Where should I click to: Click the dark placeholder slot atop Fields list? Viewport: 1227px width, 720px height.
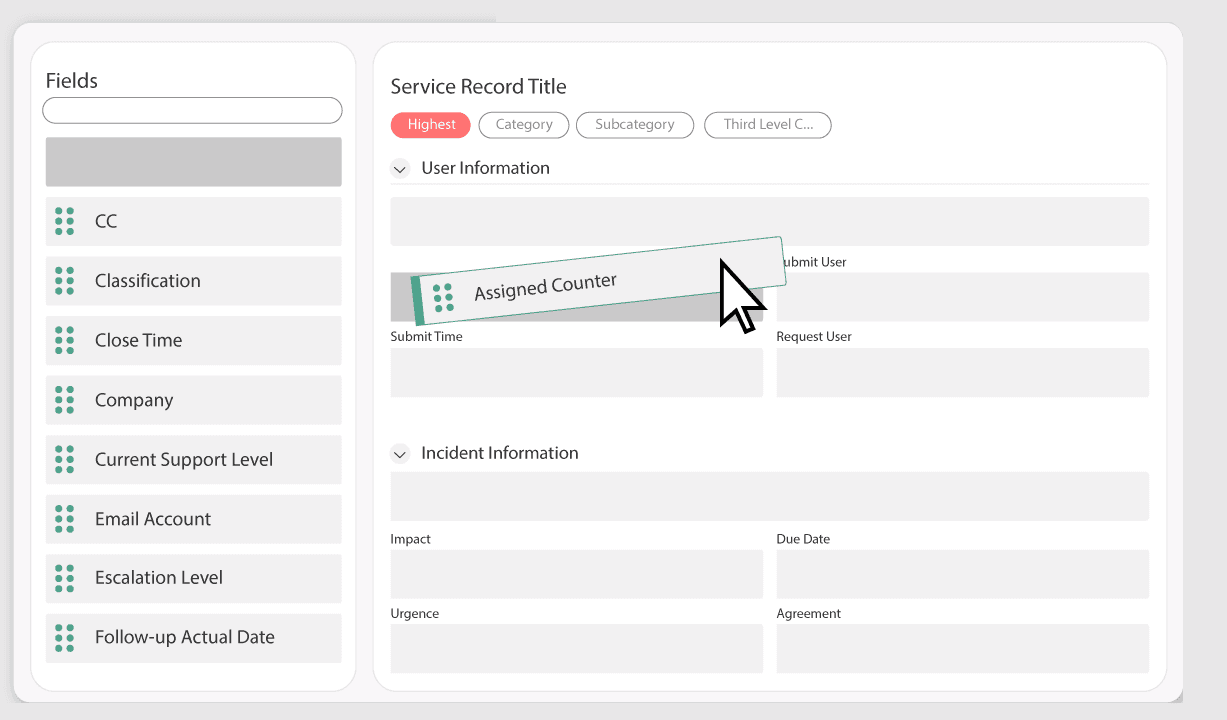193,162
